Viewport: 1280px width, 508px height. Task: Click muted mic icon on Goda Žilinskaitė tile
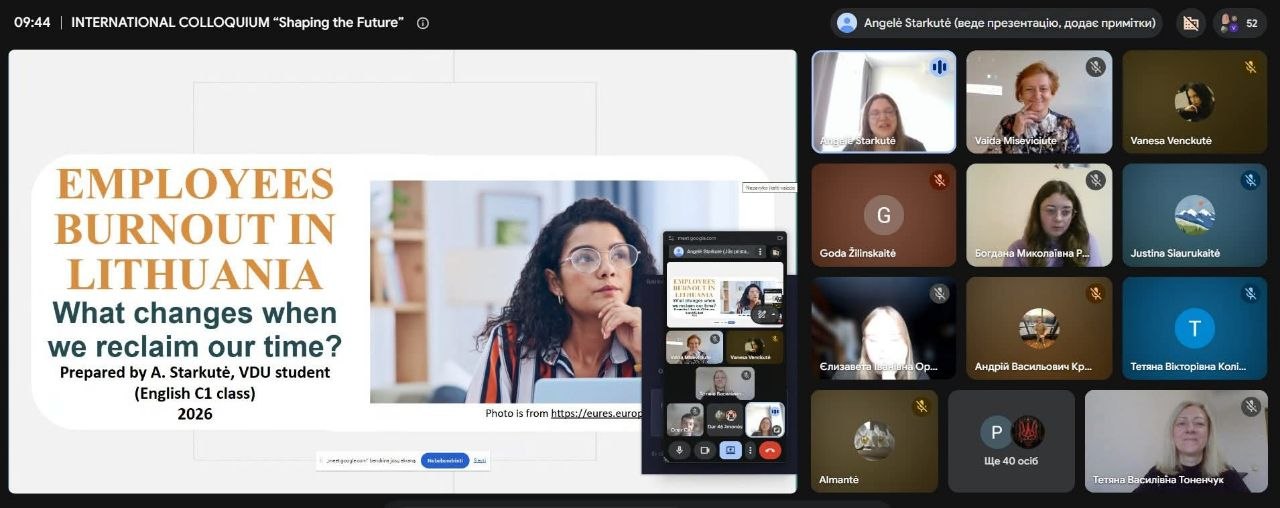pyautogui.click(x=939, y=180)
